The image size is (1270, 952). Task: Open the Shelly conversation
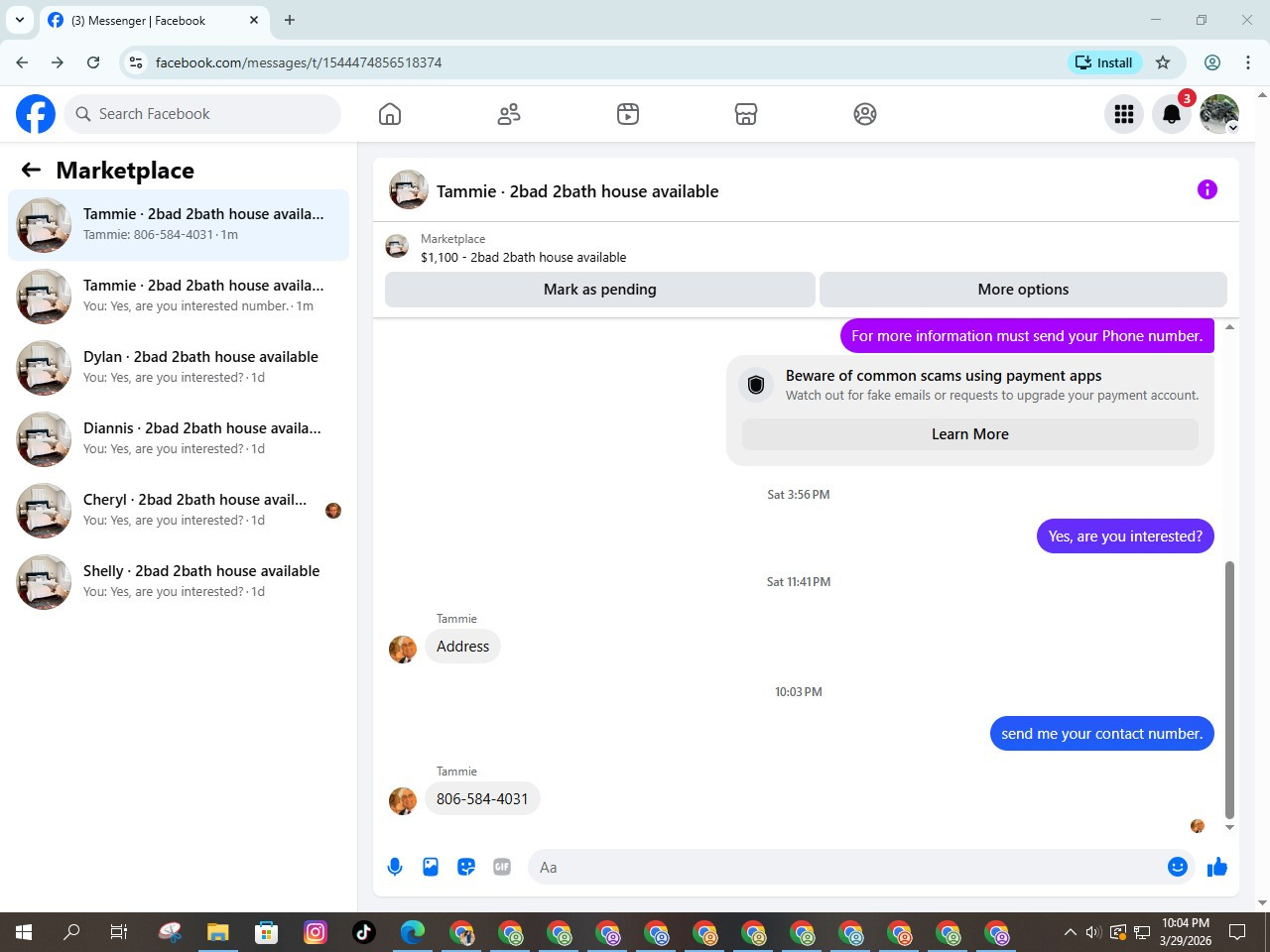click(179, 582)
